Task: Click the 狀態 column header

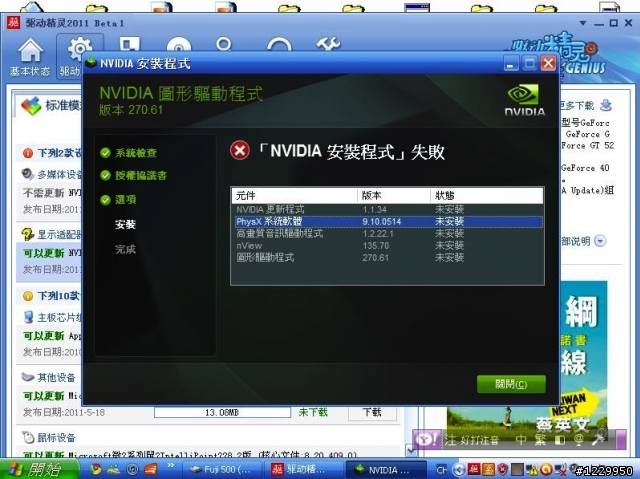Action: click(x=487, y=196)
